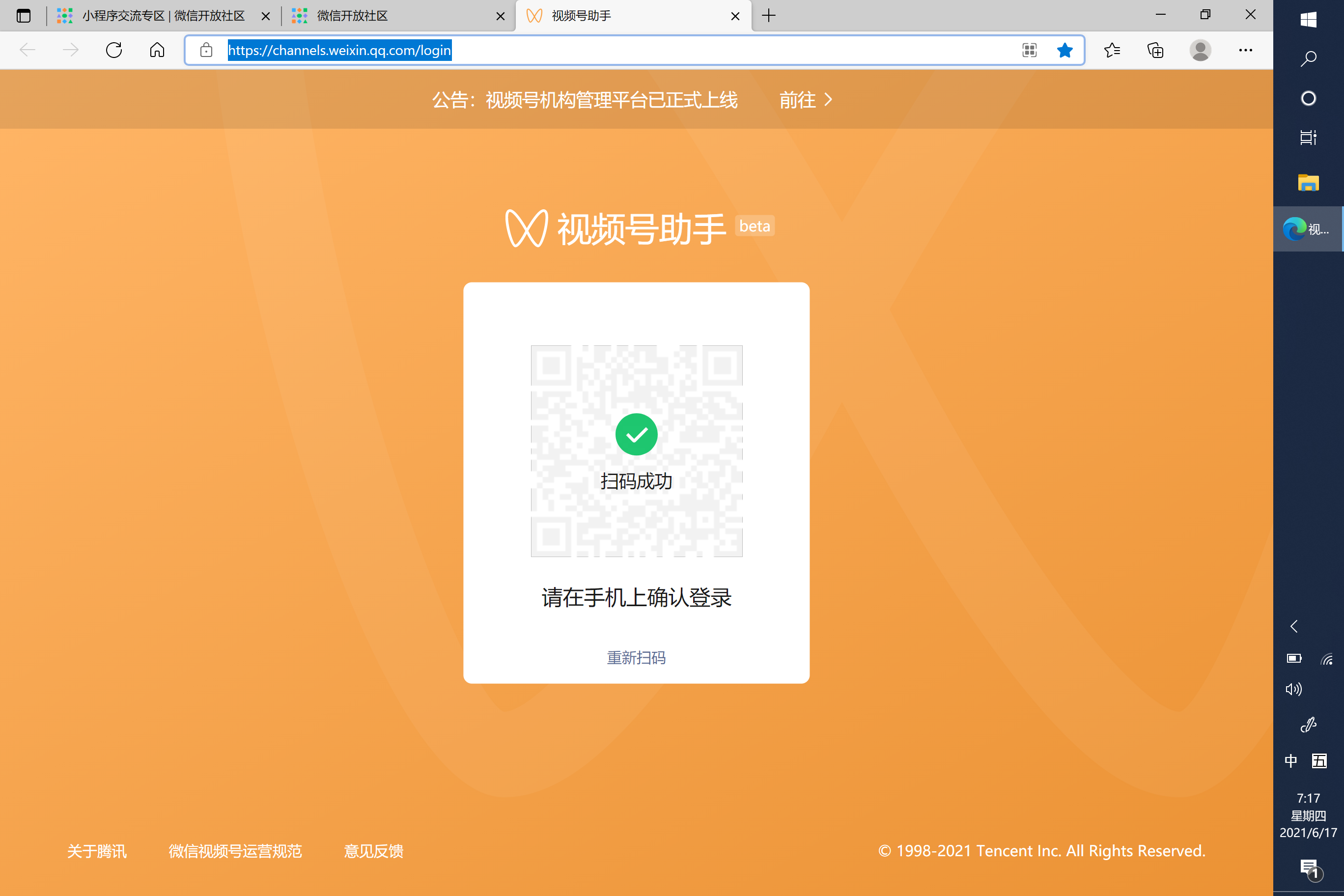Refresh the current page
The width and height of the screenshot is (1344, 896).
pyautogui.click(x=113, y=50)
